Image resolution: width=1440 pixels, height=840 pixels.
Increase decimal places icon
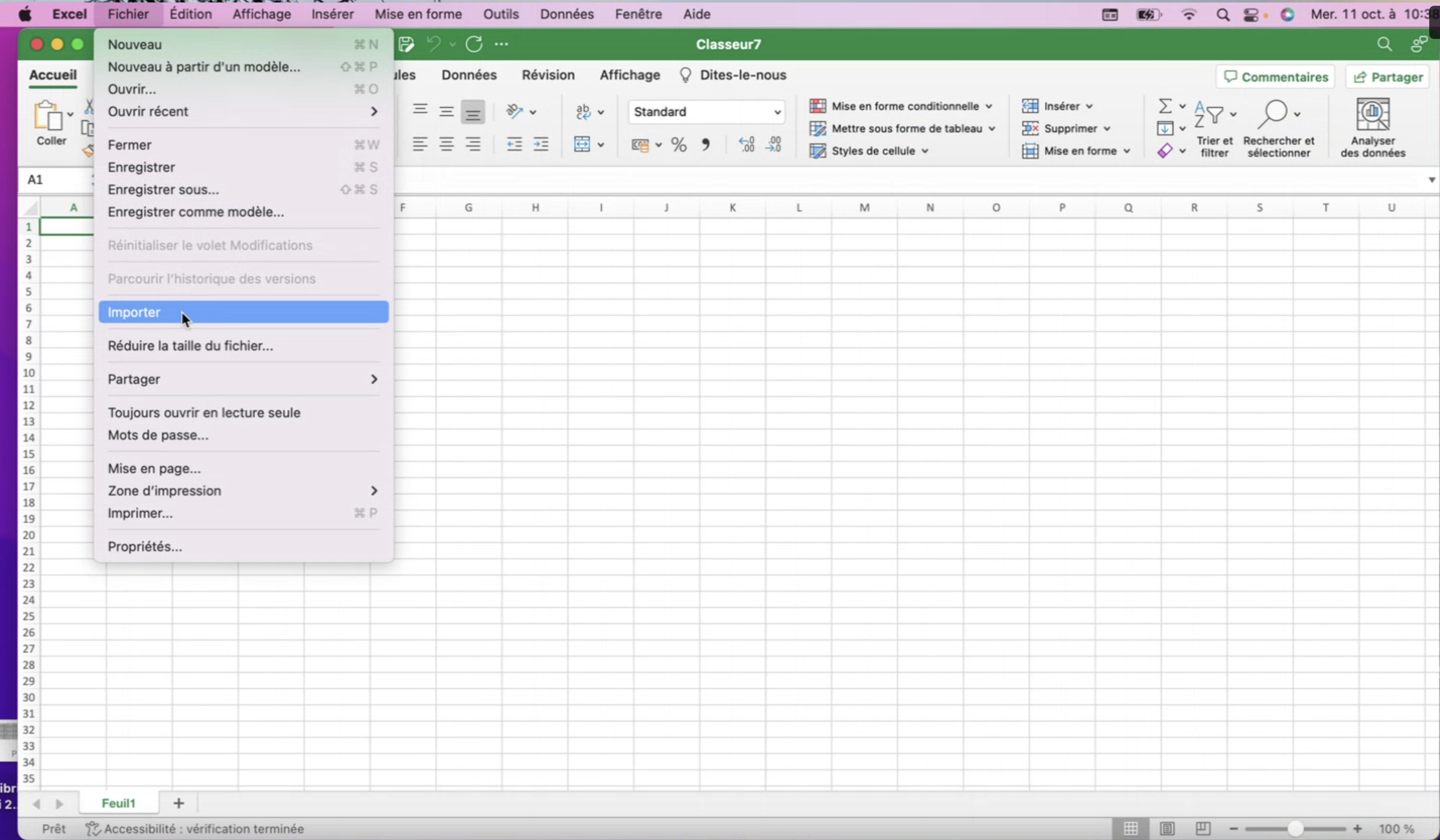point(747,144)
